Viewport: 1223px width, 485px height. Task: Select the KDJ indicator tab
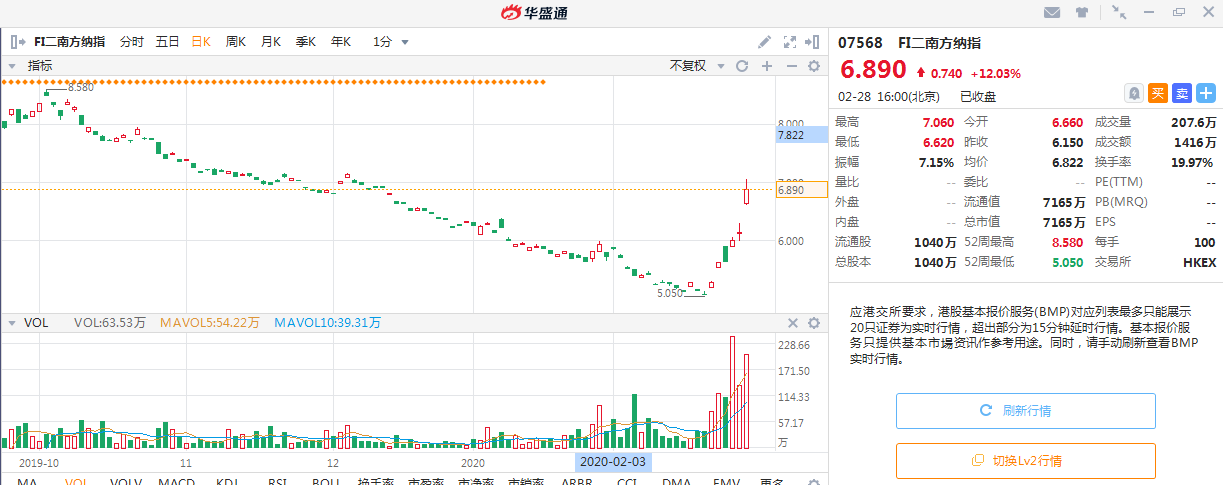pos(227,481)
